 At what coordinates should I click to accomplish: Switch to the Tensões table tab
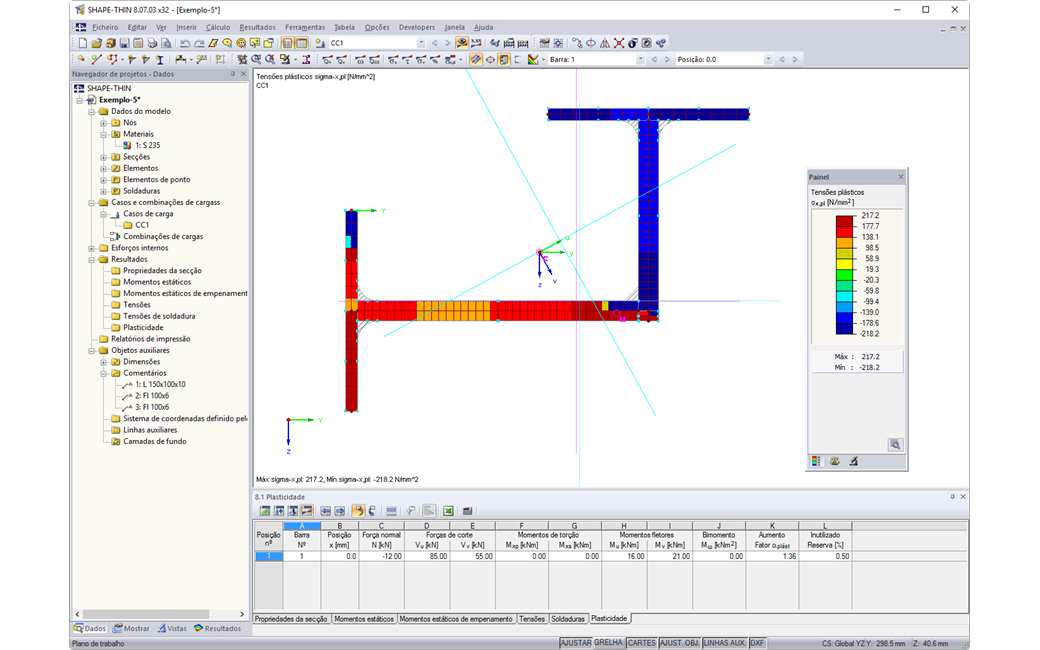[531, 619]
